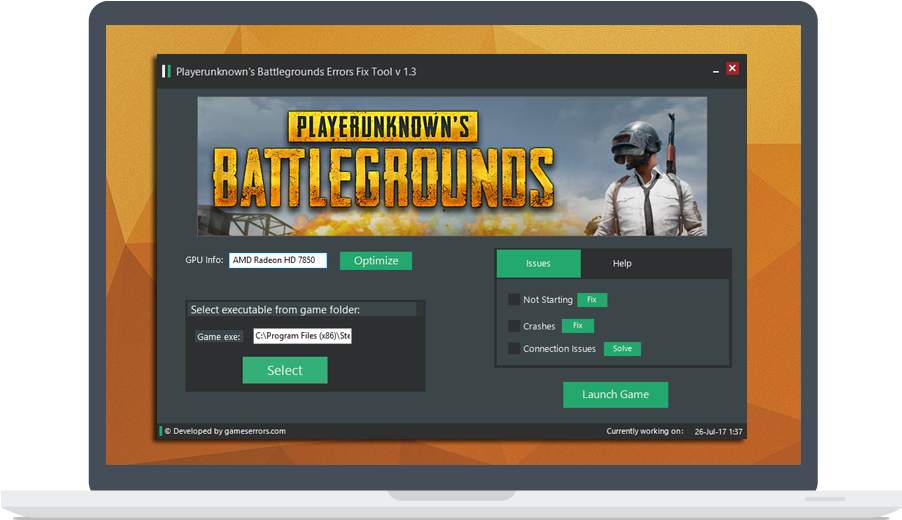Click the Playerunknown's Battlegrounds banner image
902x520 pixels.
click(452, 166)
